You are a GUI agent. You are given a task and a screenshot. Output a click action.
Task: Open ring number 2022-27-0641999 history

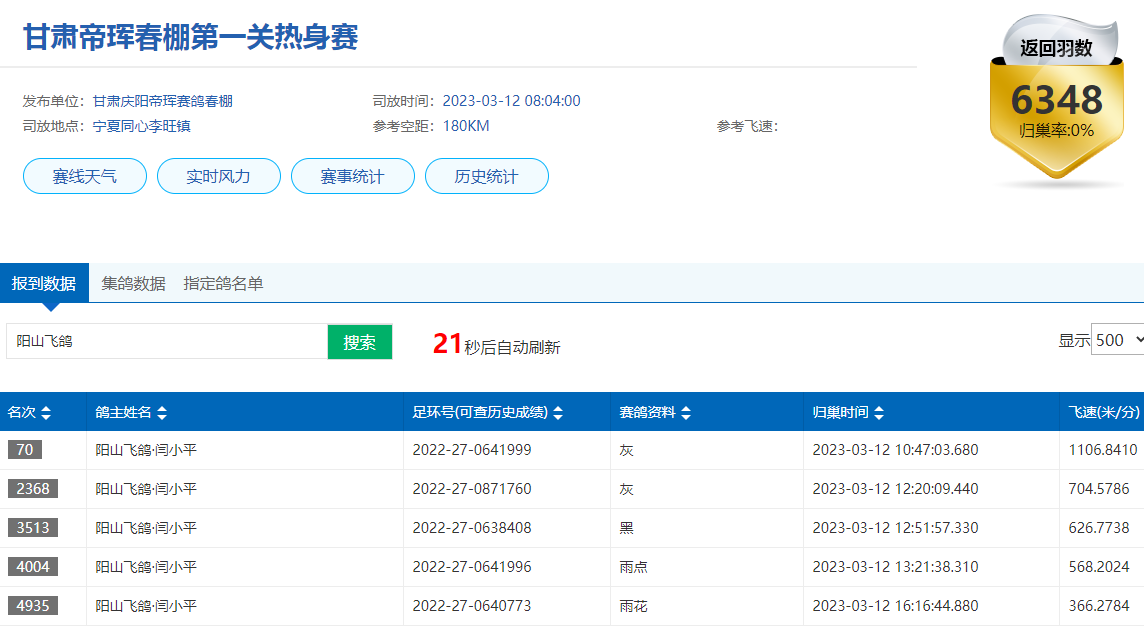(x=472, y=450)
